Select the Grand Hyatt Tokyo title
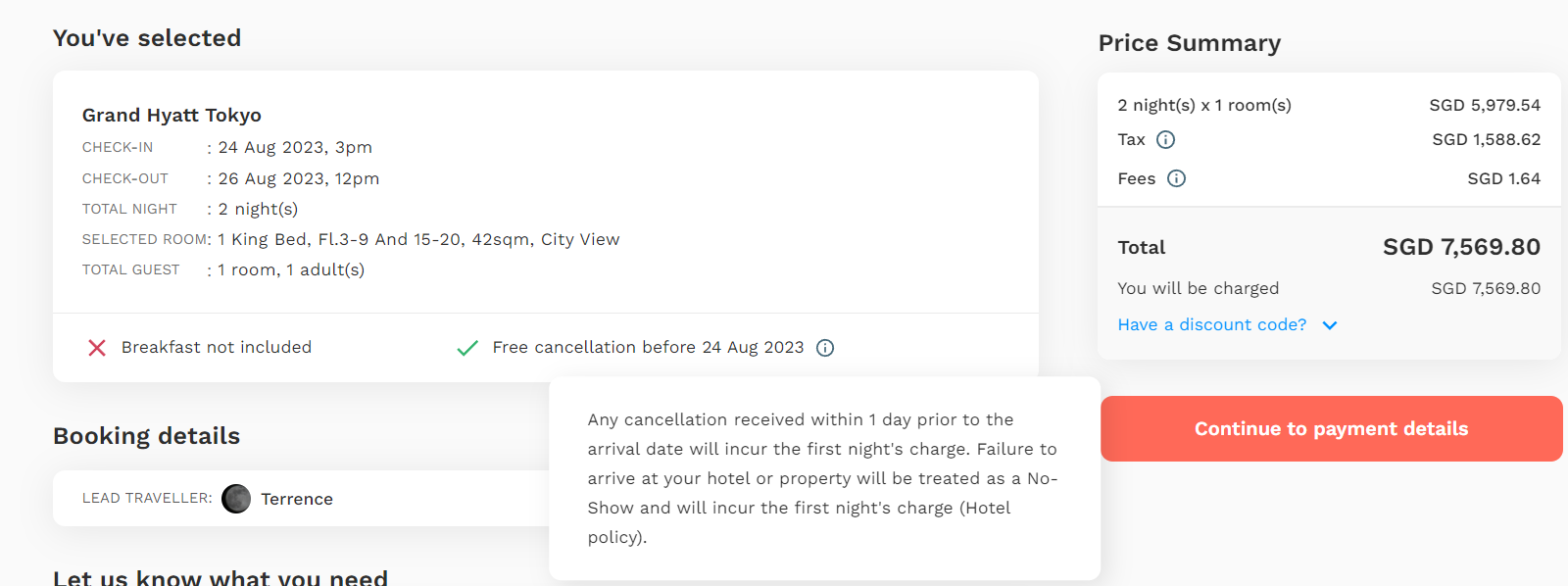This screenshot has width=1568, height=586. (x=171, y=115)
